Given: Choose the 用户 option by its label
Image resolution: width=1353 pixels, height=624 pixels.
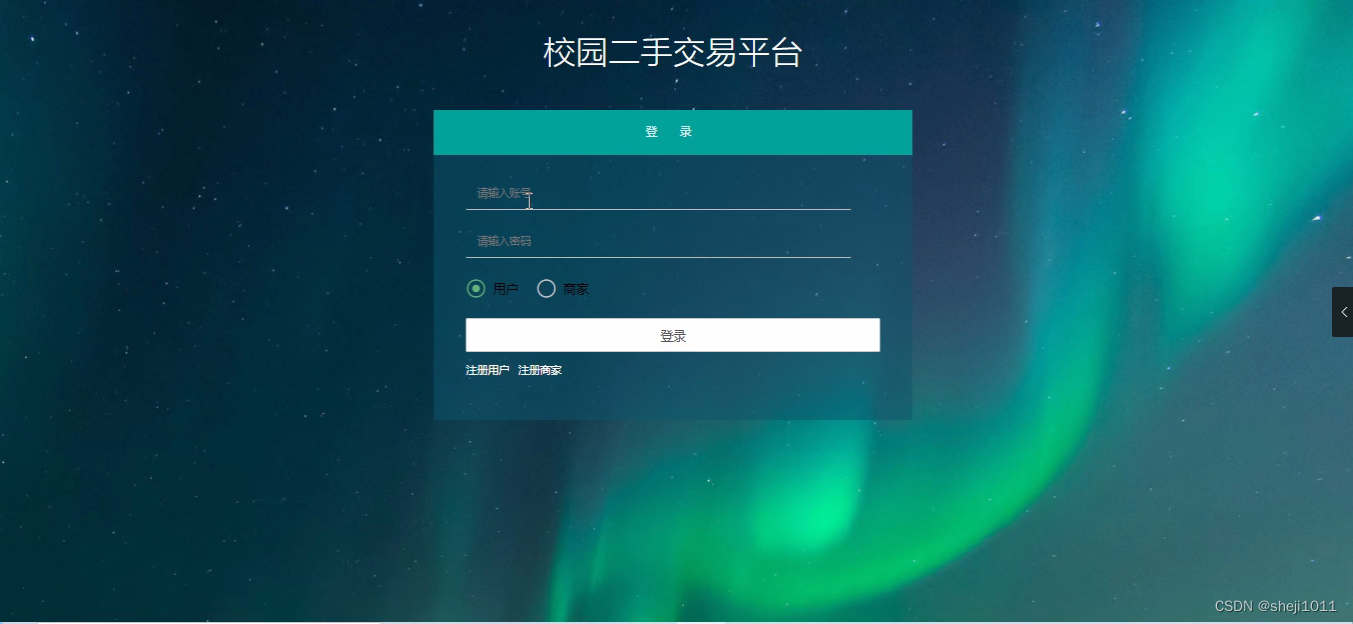Looking at the screenshot, I should tap(506, 289).
